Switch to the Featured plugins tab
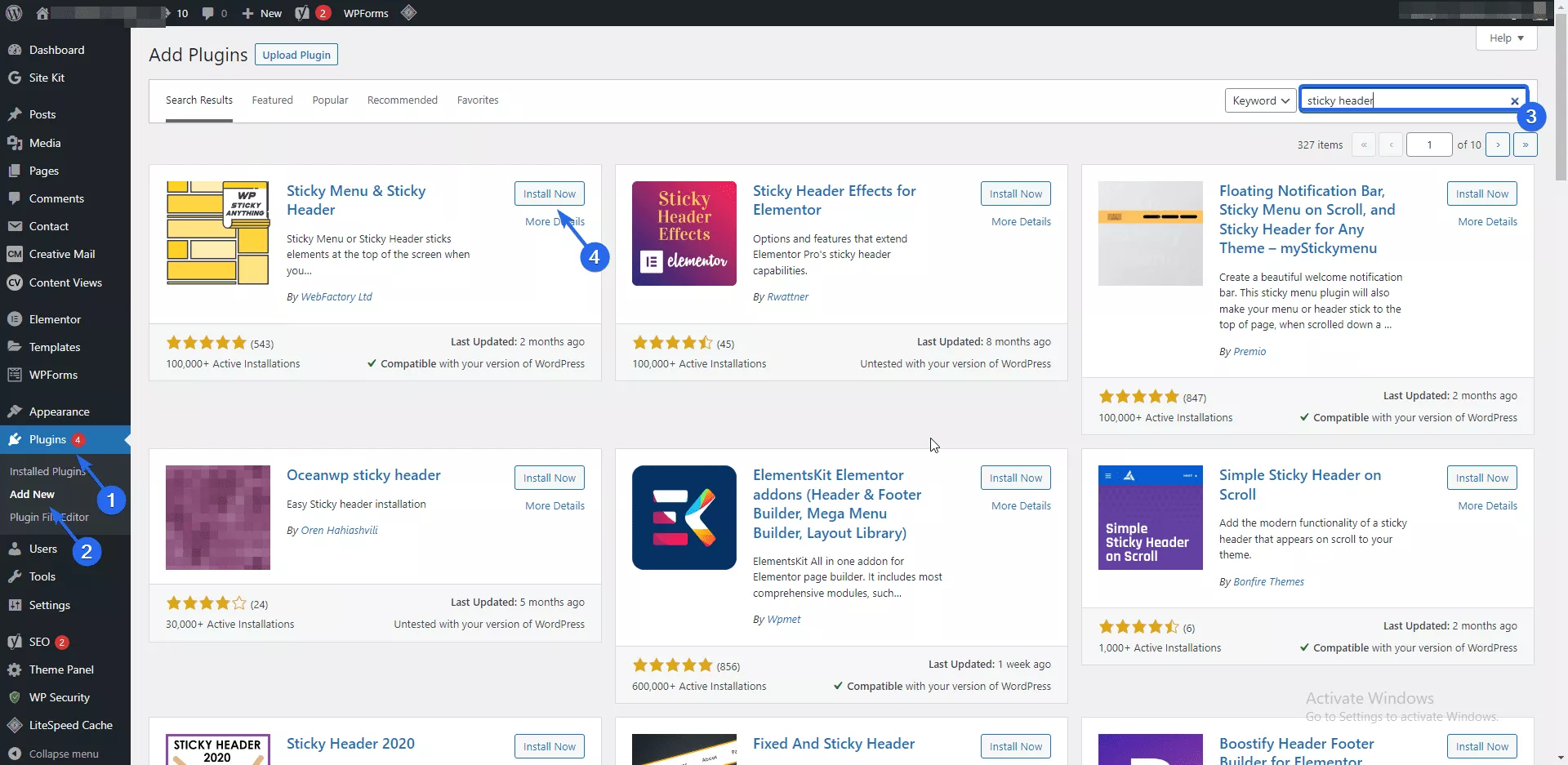 click(272, 100)
